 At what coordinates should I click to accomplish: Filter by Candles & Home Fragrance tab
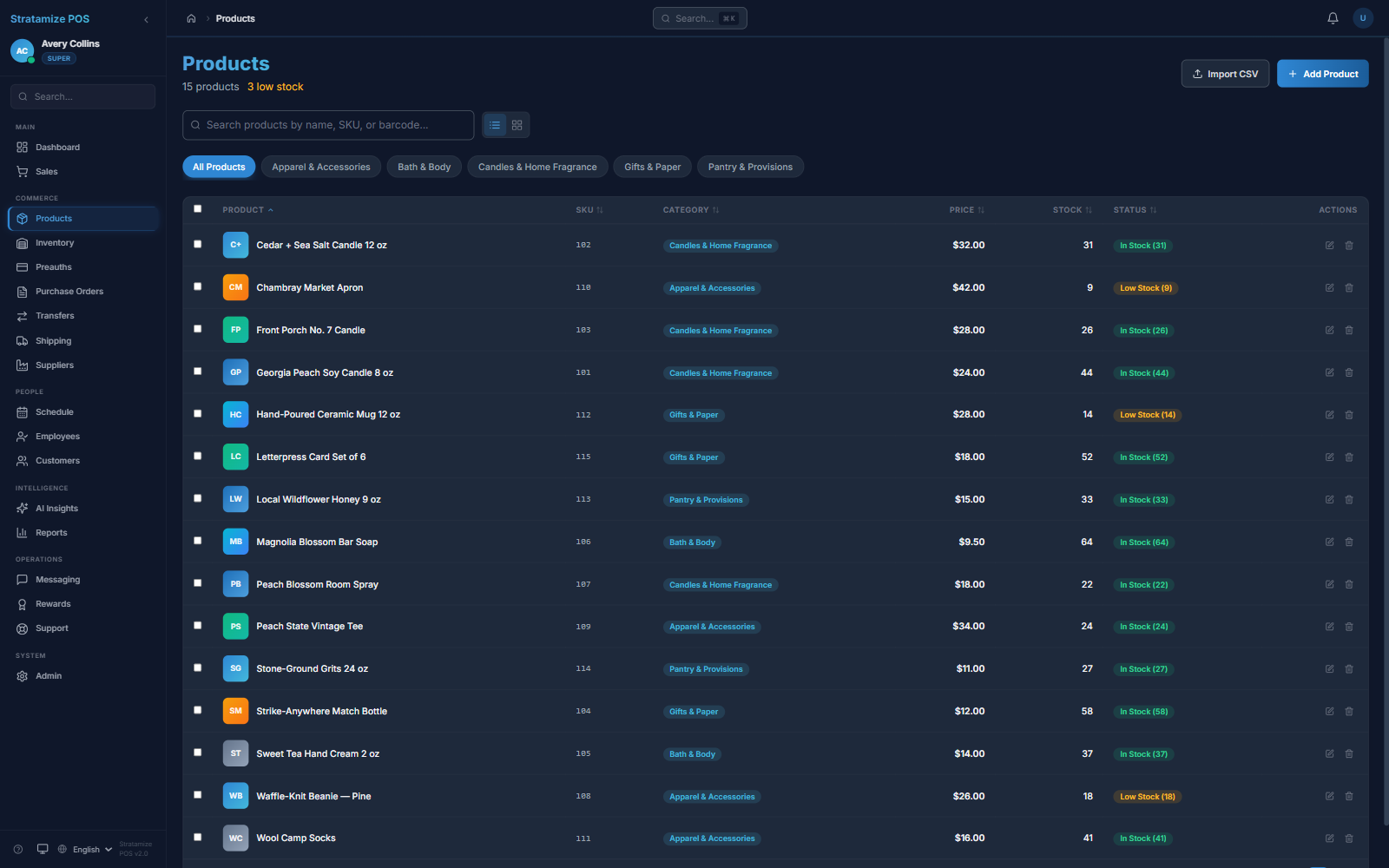[x=537, y=167]
